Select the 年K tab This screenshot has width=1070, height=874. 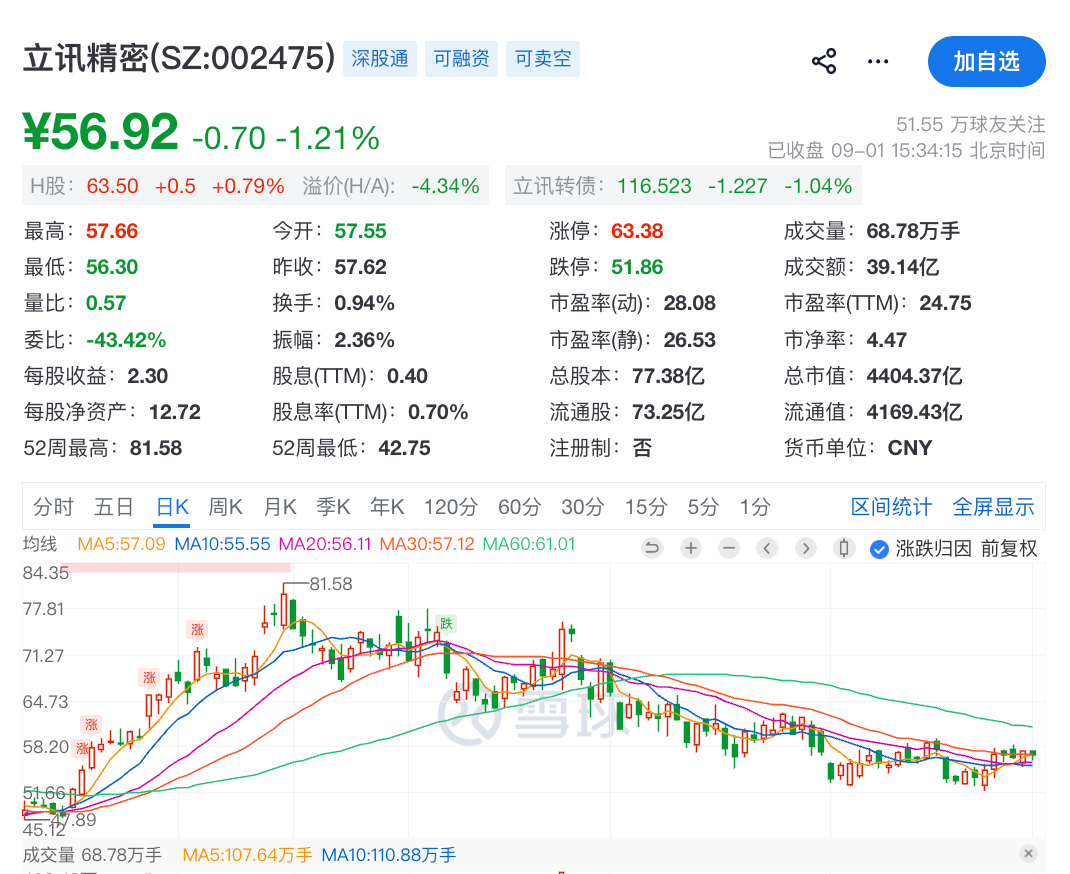click(387, 507)
